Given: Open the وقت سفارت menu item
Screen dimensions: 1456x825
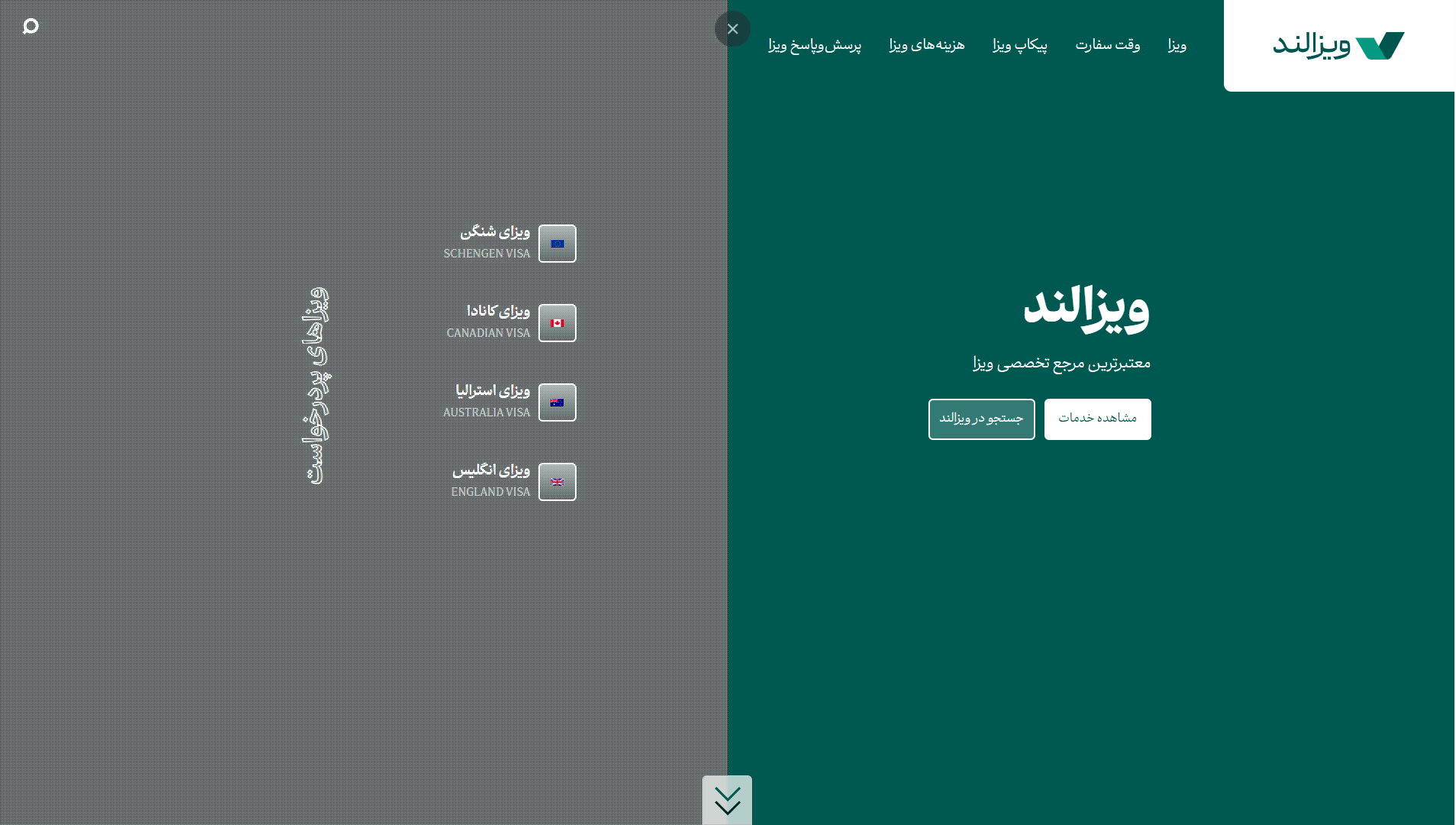Looking at the screenshot, I should (1107, 45).
